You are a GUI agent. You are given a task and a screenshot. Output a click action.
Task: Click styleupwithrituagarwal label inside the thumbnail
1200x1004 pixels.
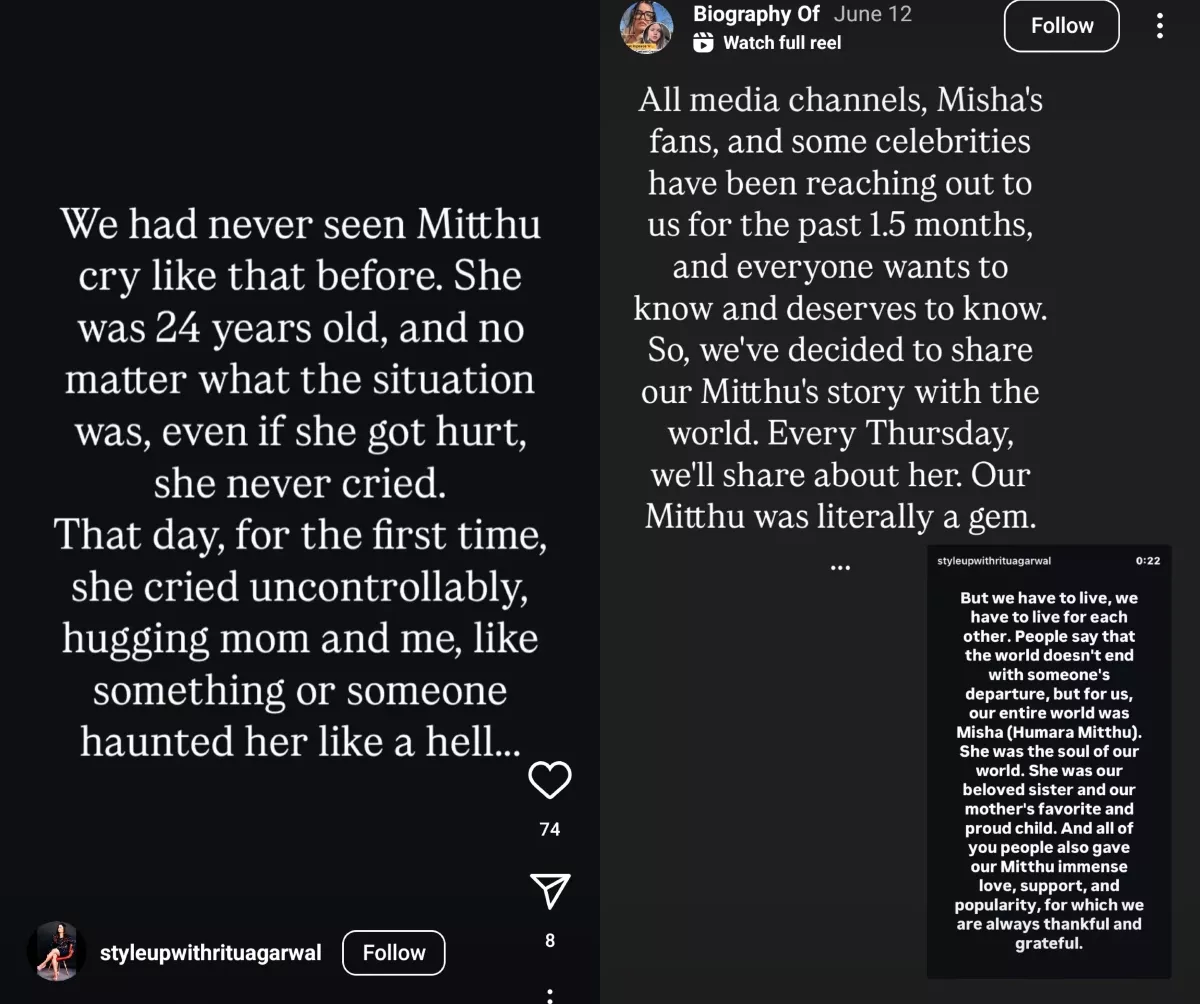pyautogui.click(x=994, y=561)
